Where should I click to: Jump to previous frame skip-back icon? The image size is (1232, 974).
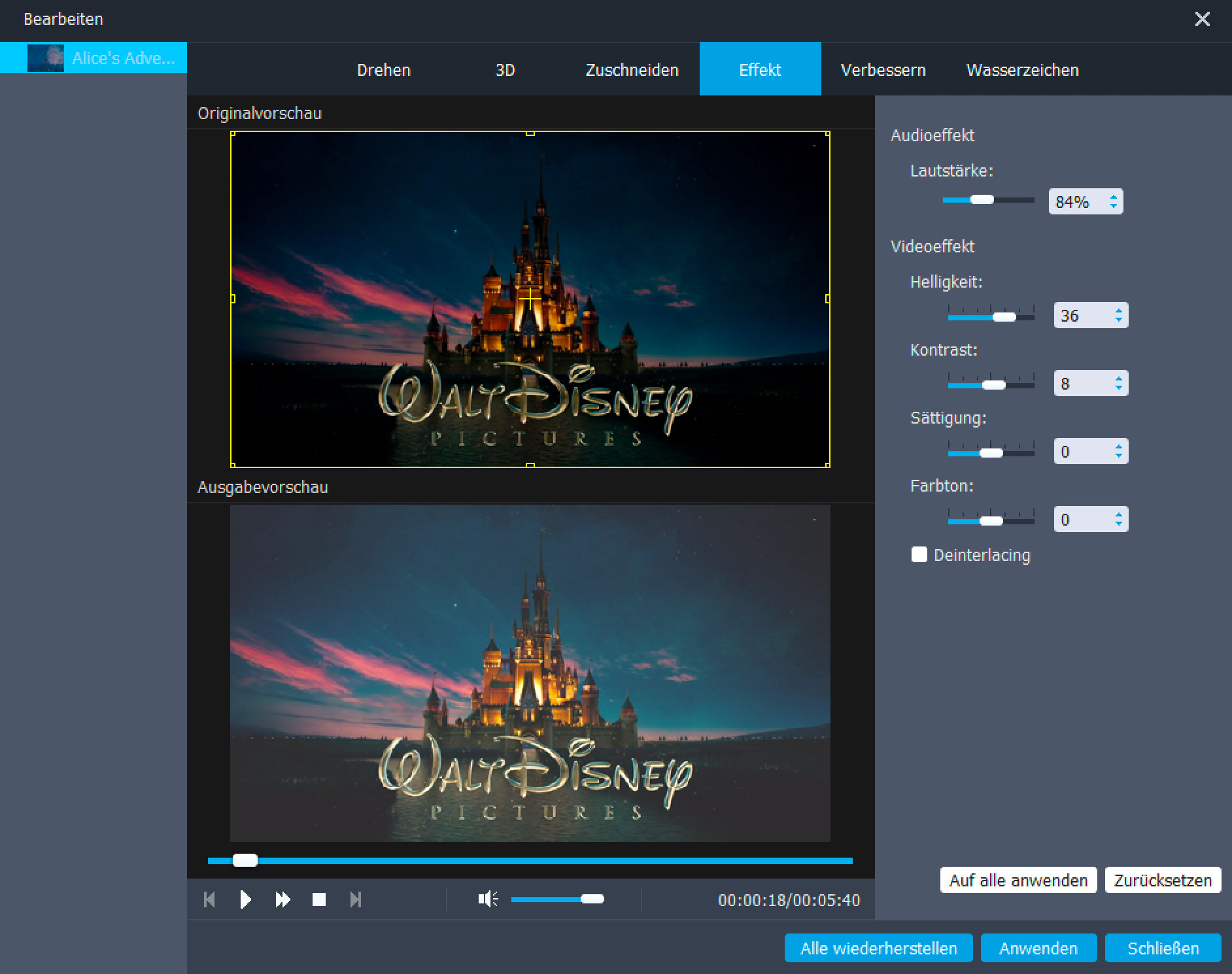coord(209,899)
